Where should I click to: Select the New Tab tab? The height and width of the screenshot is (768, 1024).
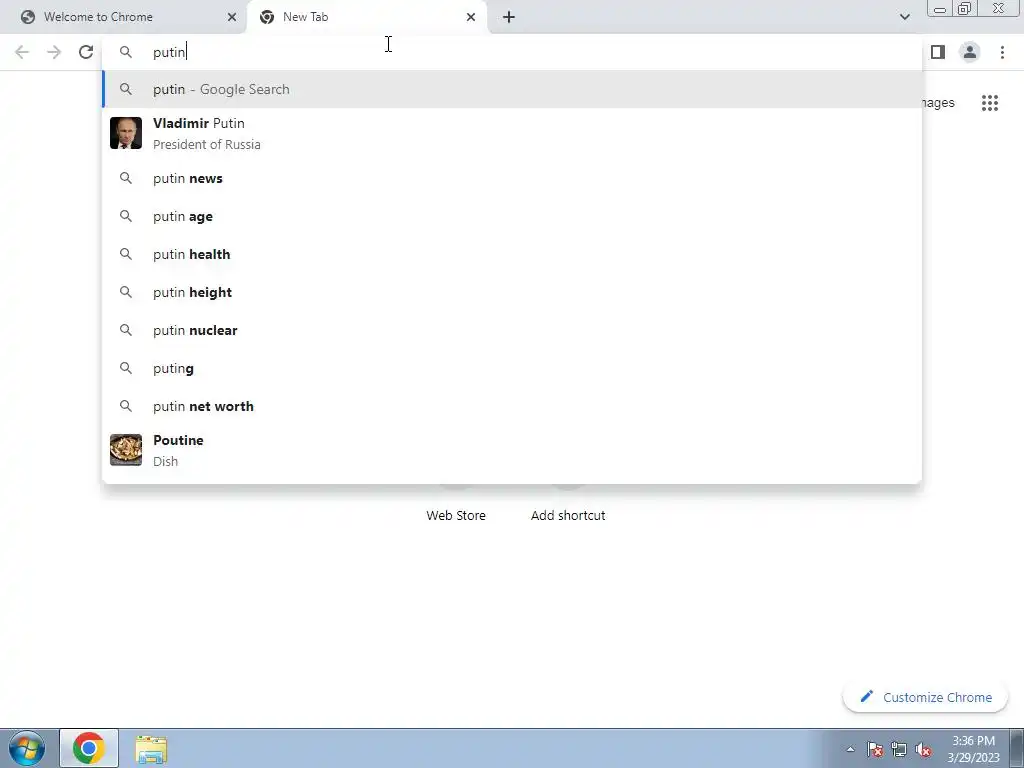click(x=366, y=17)
